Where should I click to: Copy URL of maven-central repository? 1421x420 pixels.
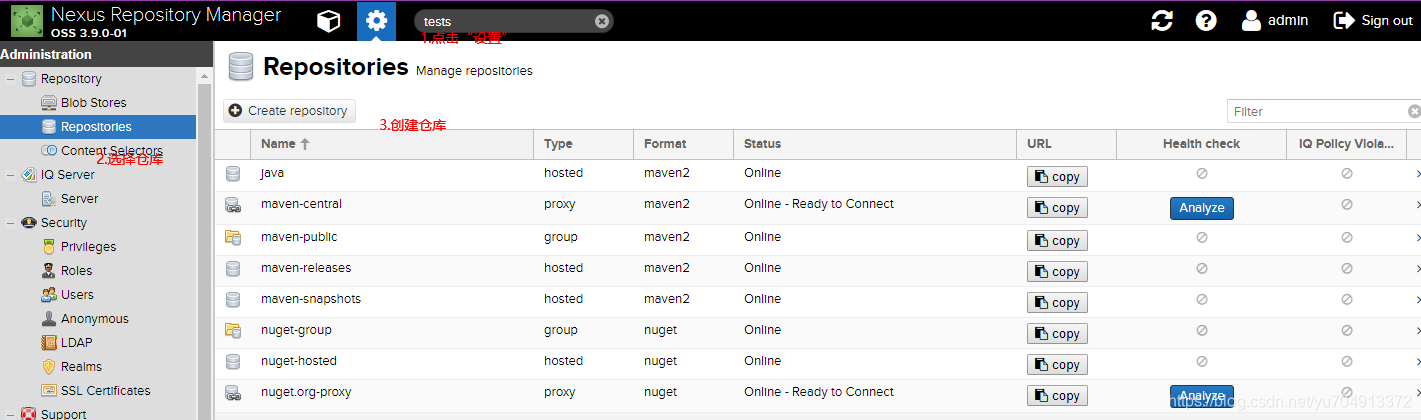(x=1057, y=208)
